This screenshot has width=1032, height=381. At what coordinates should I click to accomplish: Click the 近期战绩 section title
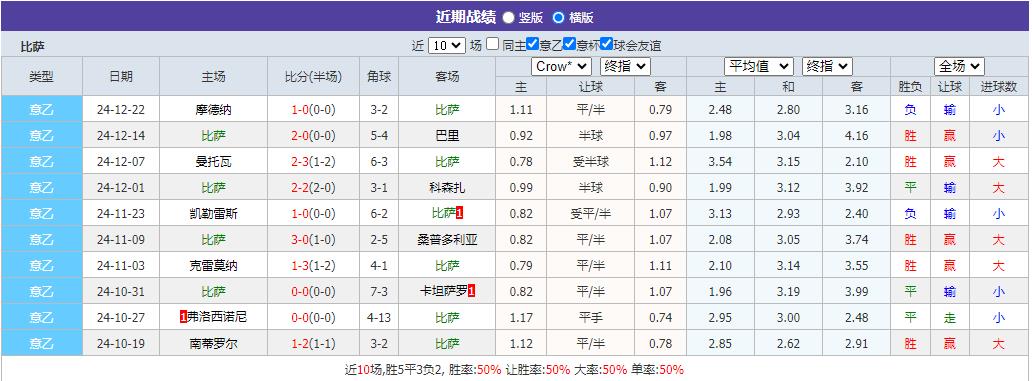465,18
